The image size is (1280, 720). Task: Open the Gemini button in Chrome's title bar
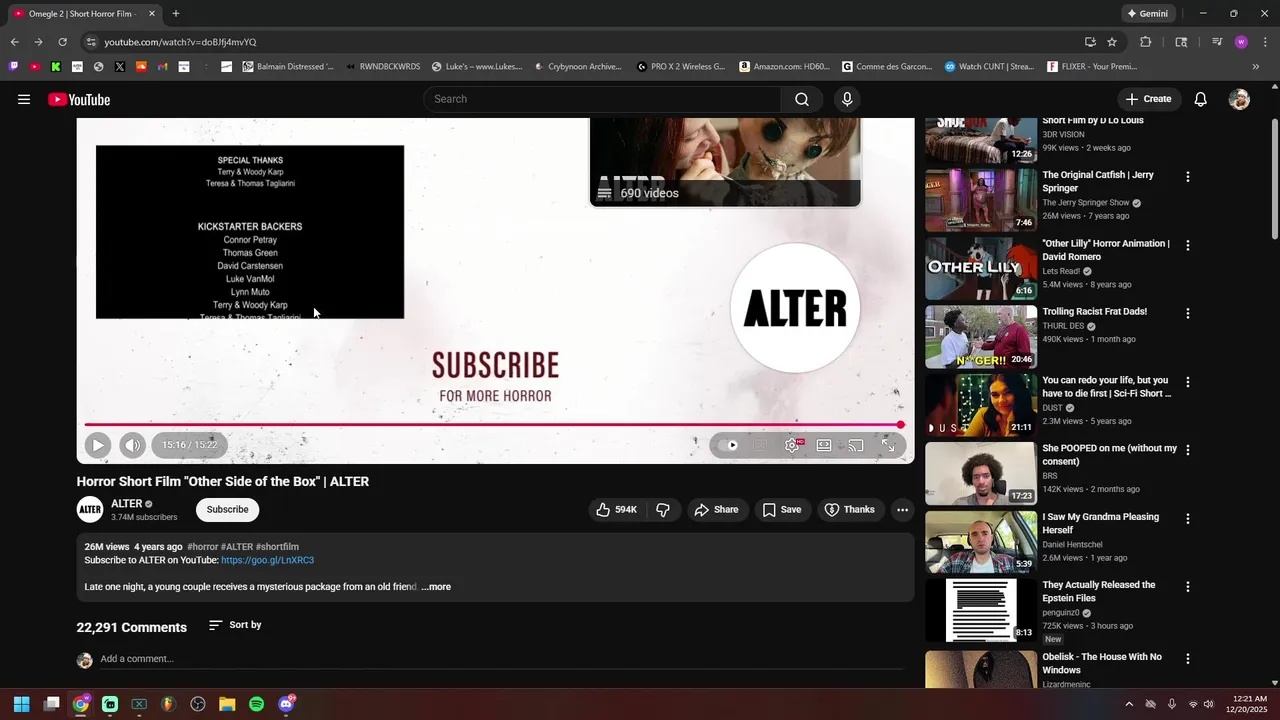1147,14
